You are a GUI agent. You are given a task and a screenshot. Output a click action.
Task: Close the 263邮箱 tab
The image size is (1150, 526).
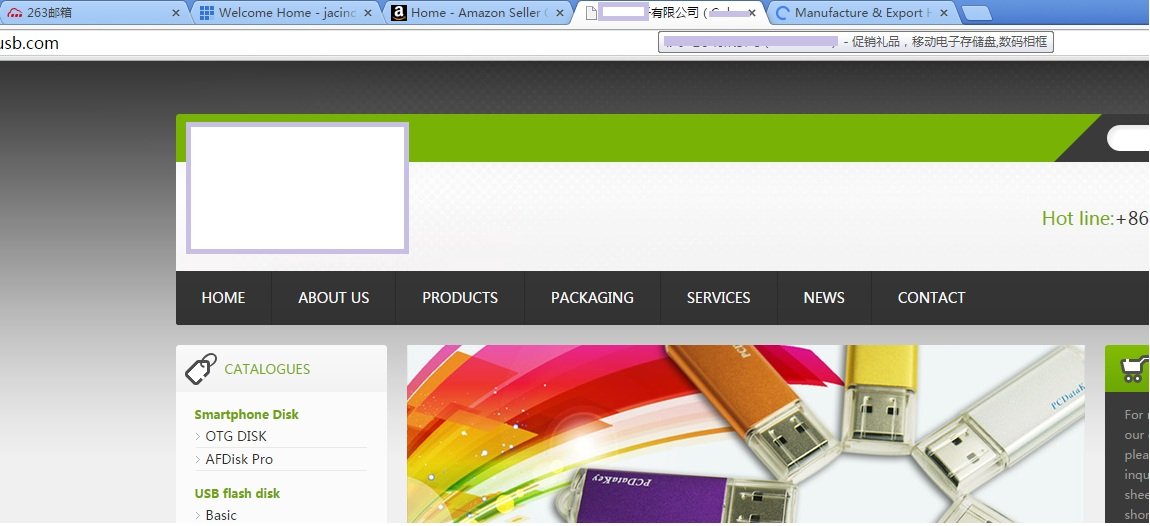pos(176,13)
